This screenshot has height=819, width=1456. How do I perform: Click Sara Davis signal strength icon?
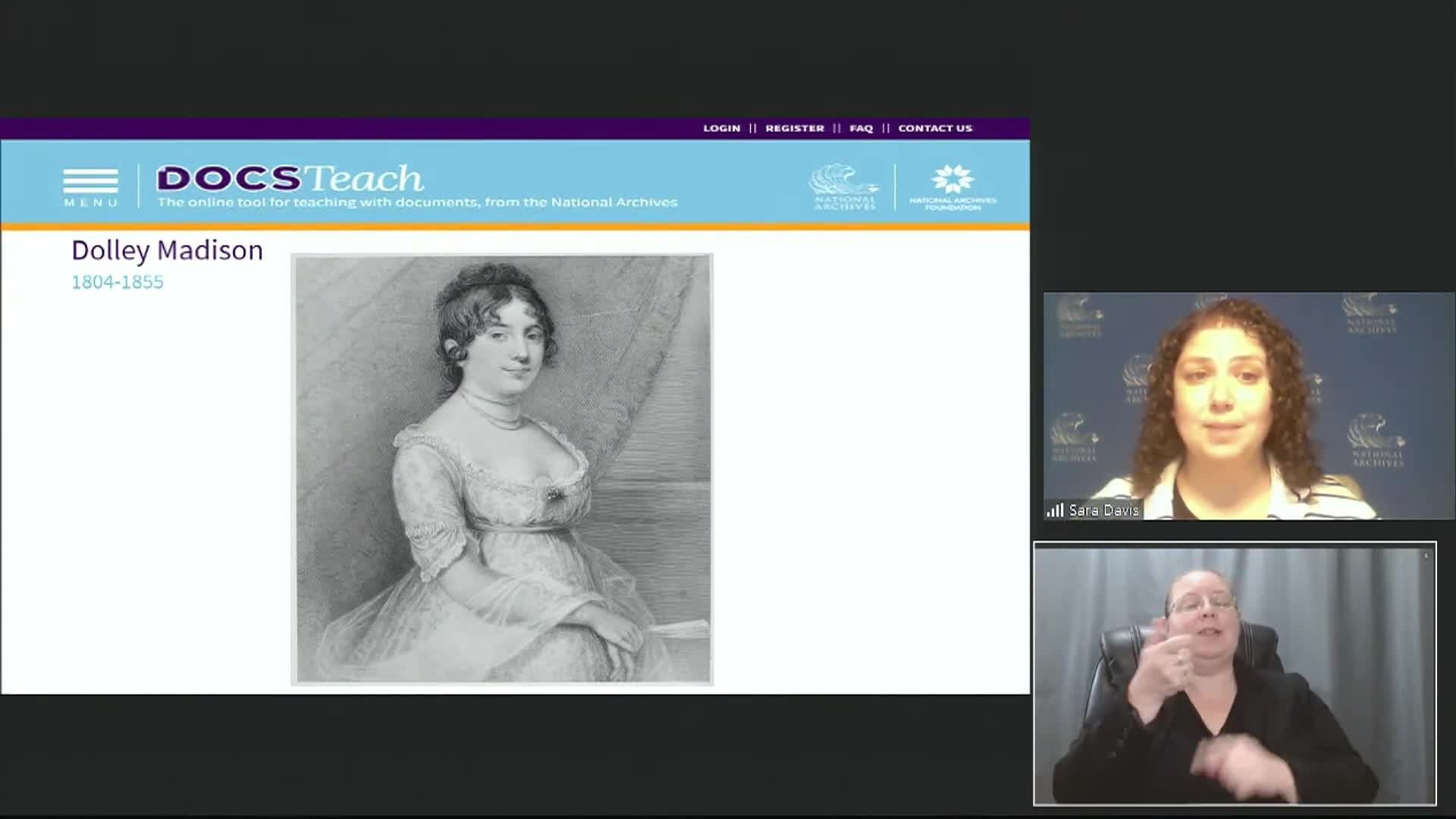[1055, 510]
